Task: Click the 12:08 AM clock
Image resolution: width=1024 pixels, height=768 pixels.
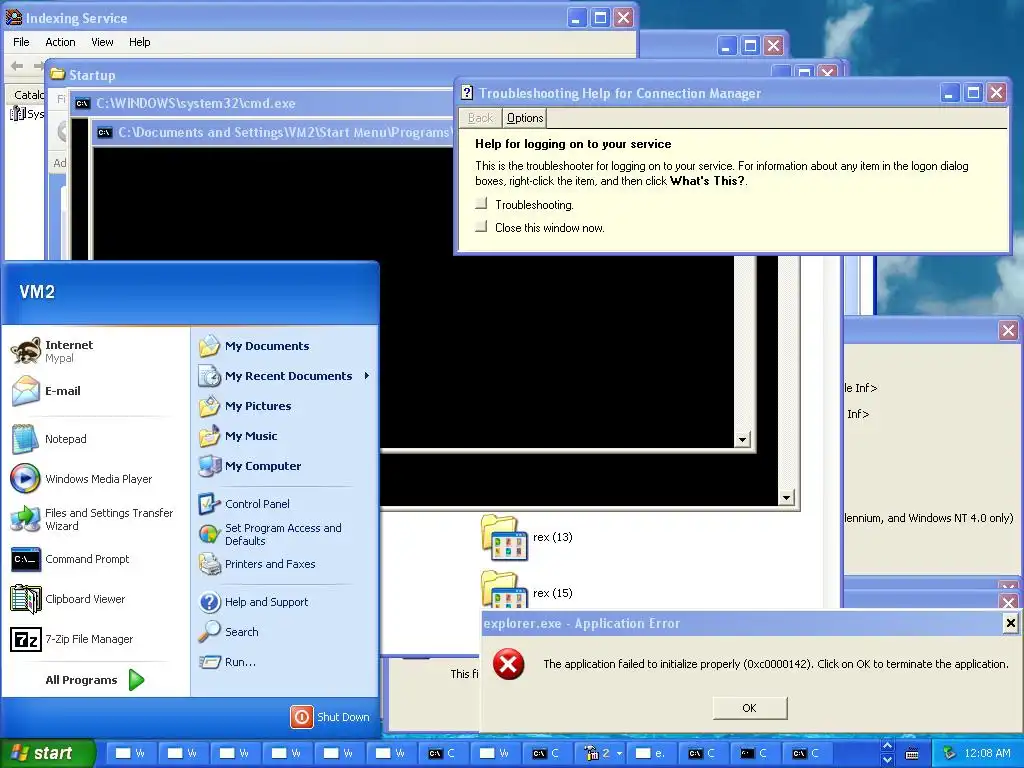Action: point(987,754)
